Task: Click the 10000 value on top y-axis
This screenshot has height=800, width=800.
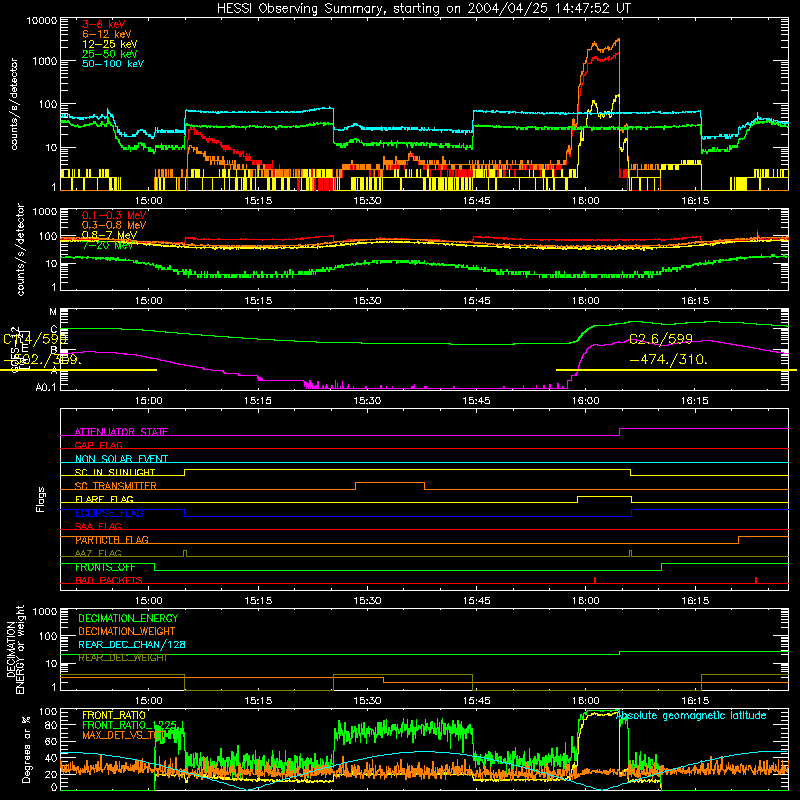Action: [x=42, y=21]
